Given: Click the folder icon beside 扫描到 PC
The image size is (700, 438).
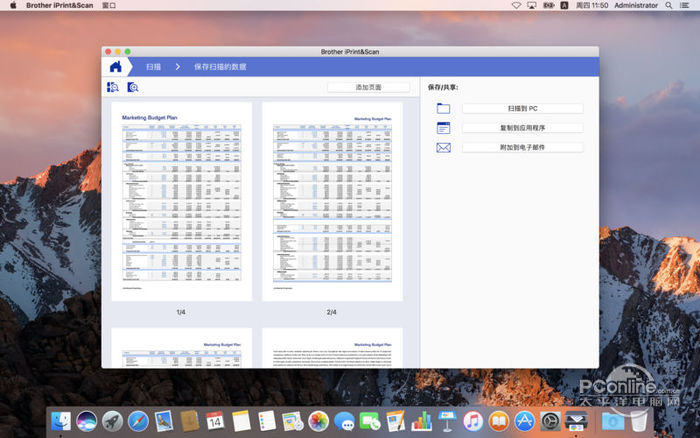Looking at the screenshot, I should tap(443, 108).
